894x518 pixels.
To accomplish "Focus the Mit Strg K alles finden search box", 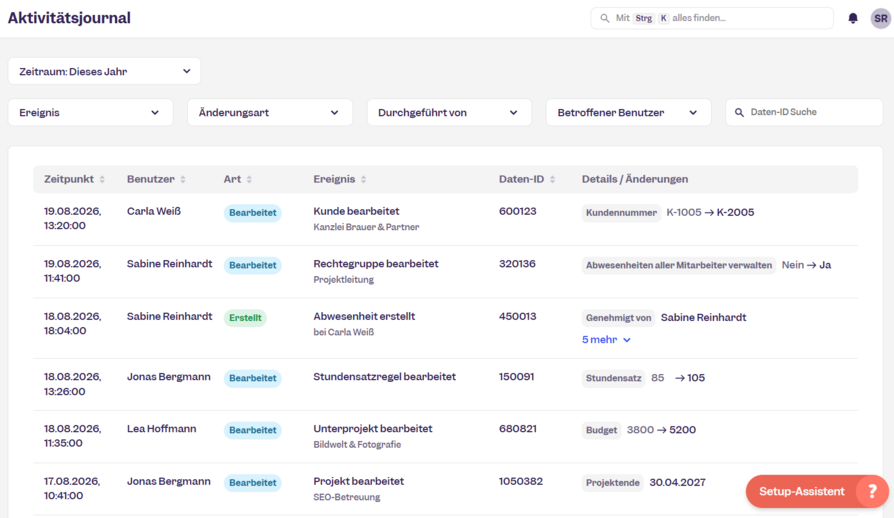I will [712, 18].
